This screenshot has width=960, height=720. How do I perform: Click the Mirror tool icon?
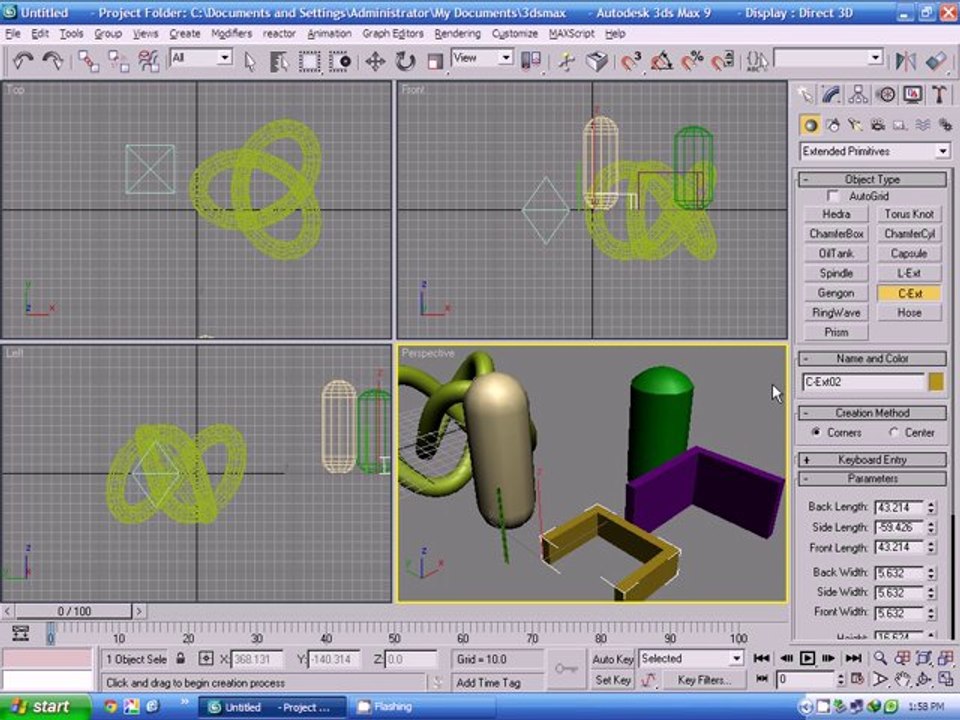[905, 61]
